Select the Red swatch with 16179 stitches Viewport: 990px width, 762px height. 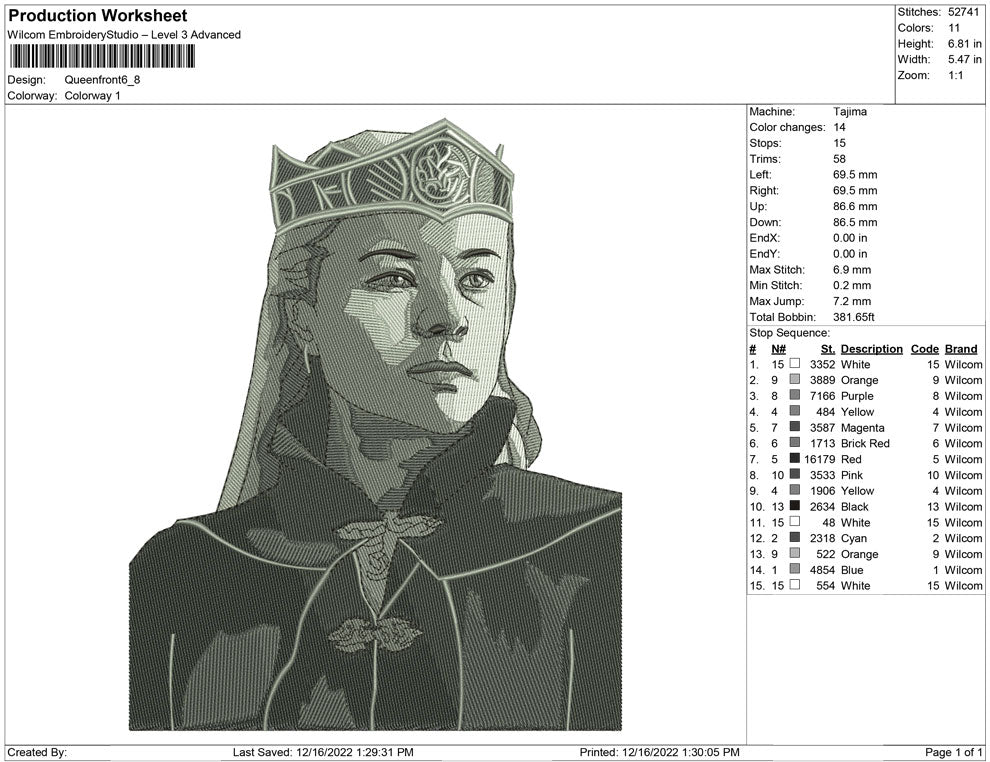tap(795, 458)
